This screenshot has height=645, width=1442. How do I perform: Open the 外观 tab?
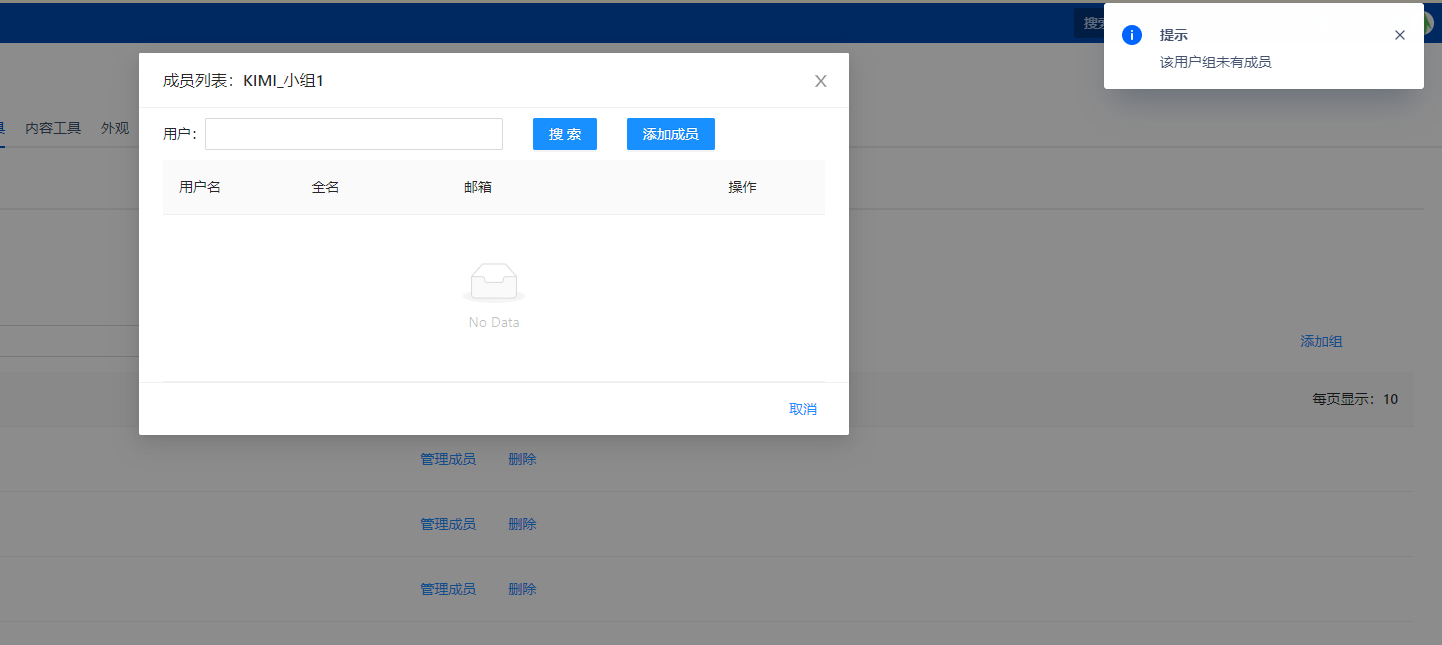[x=115, y=128]
